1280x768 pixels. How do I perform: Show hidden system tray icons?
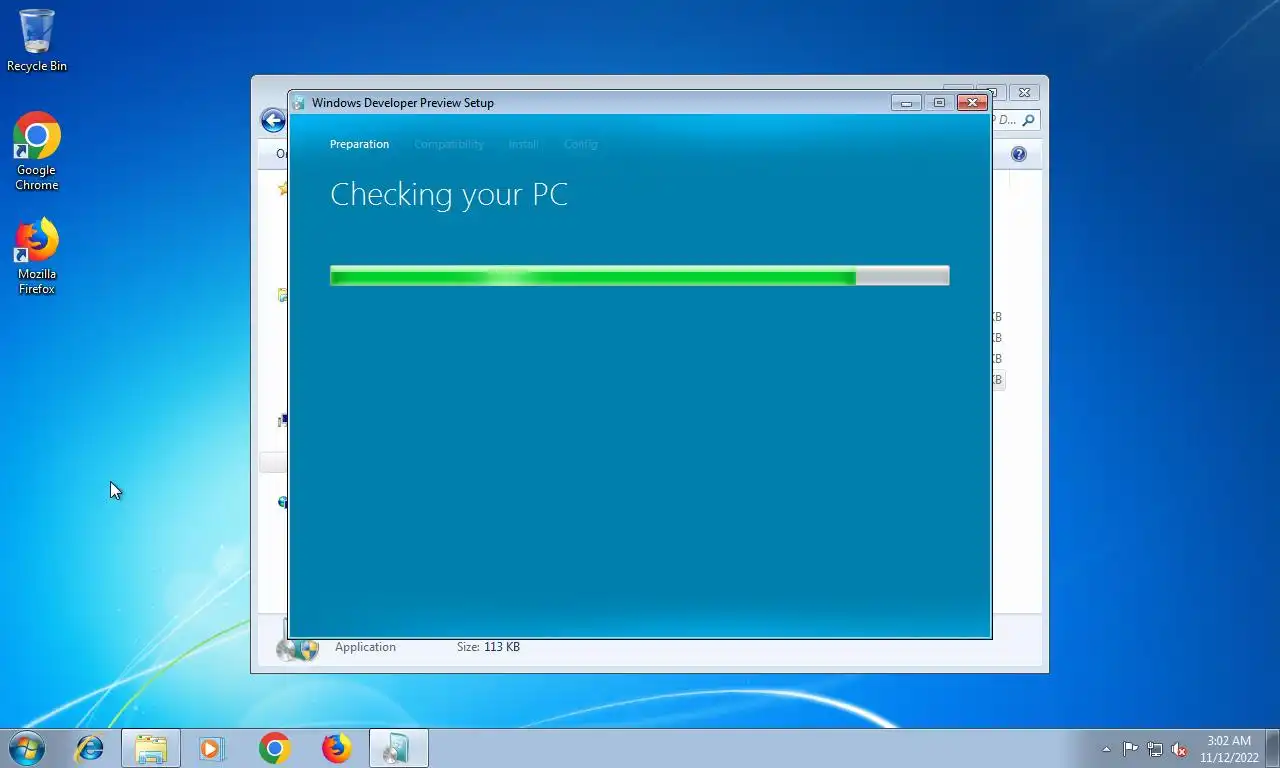click(x=1106, y=749)
